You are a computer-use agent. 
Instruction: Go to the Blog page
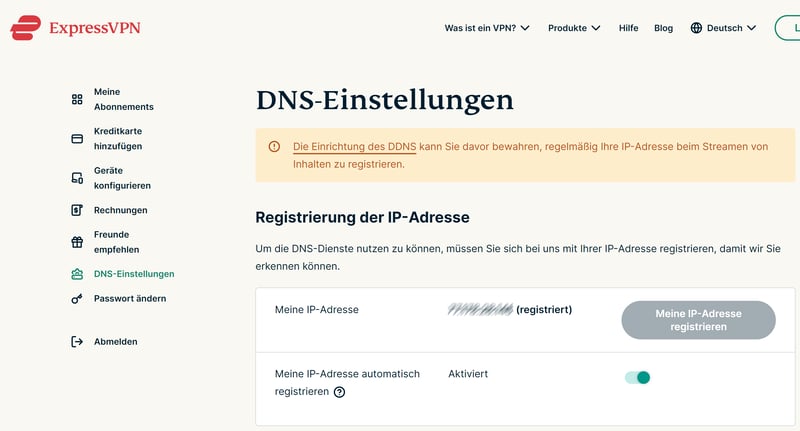(663, 28)
